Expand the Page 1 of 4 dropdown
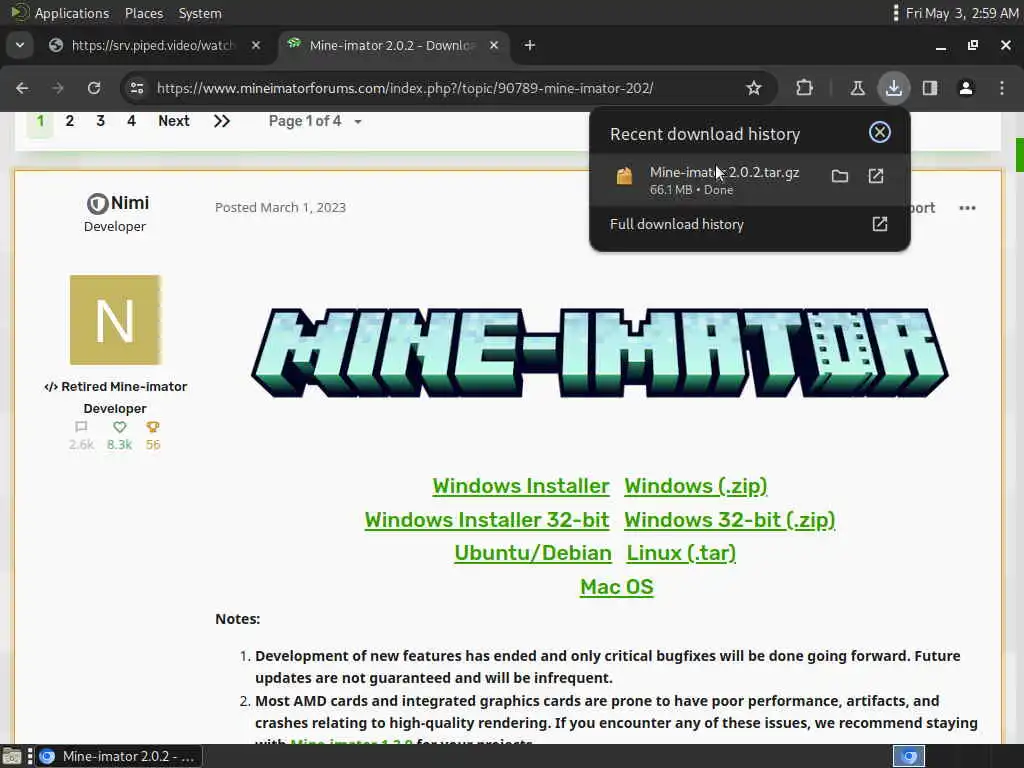Screen dimensions: 1024x768 point(315,121)
